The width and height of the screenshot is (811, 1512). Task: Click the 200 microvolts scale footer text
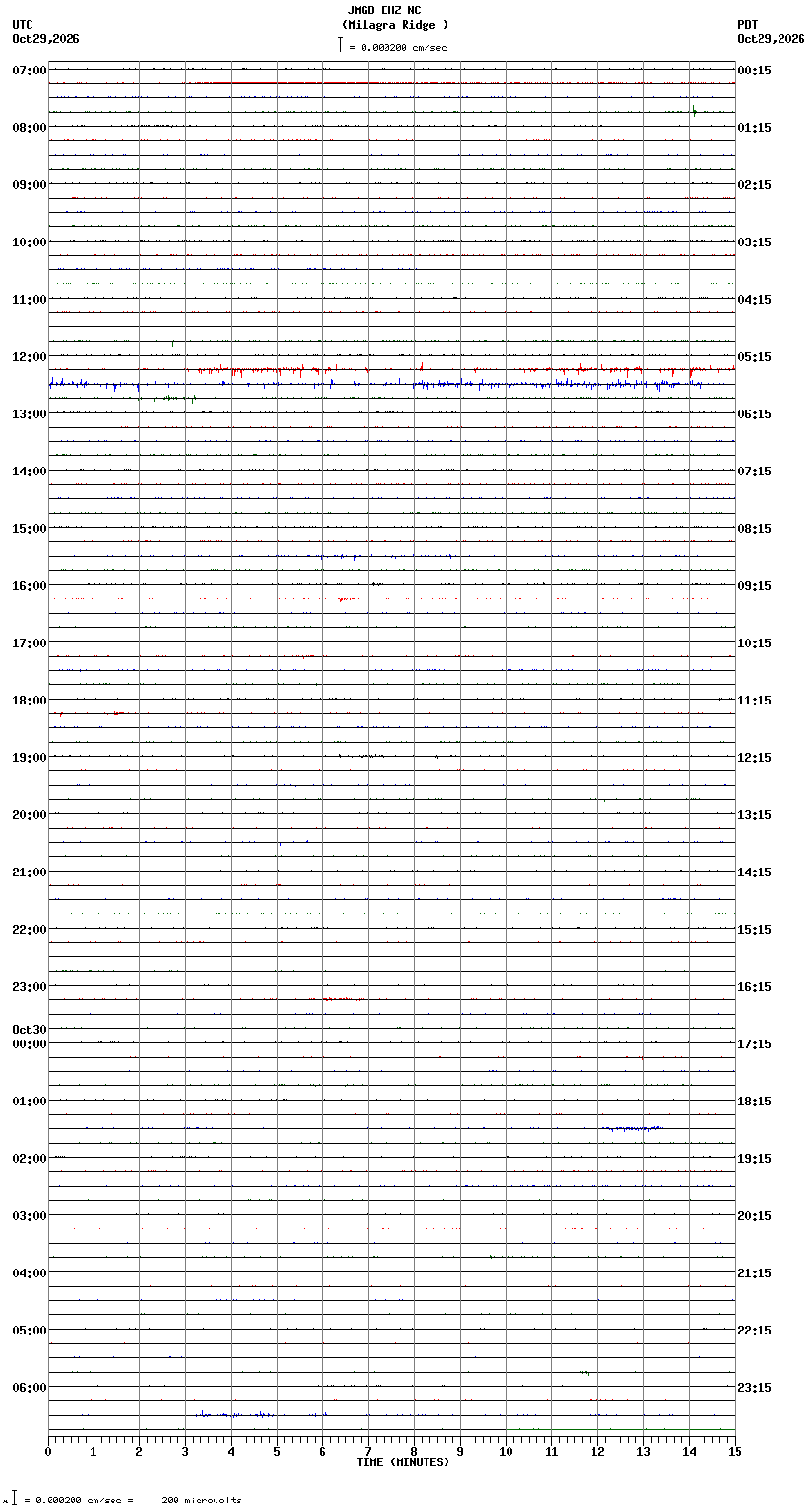(x=201, y=1501)
